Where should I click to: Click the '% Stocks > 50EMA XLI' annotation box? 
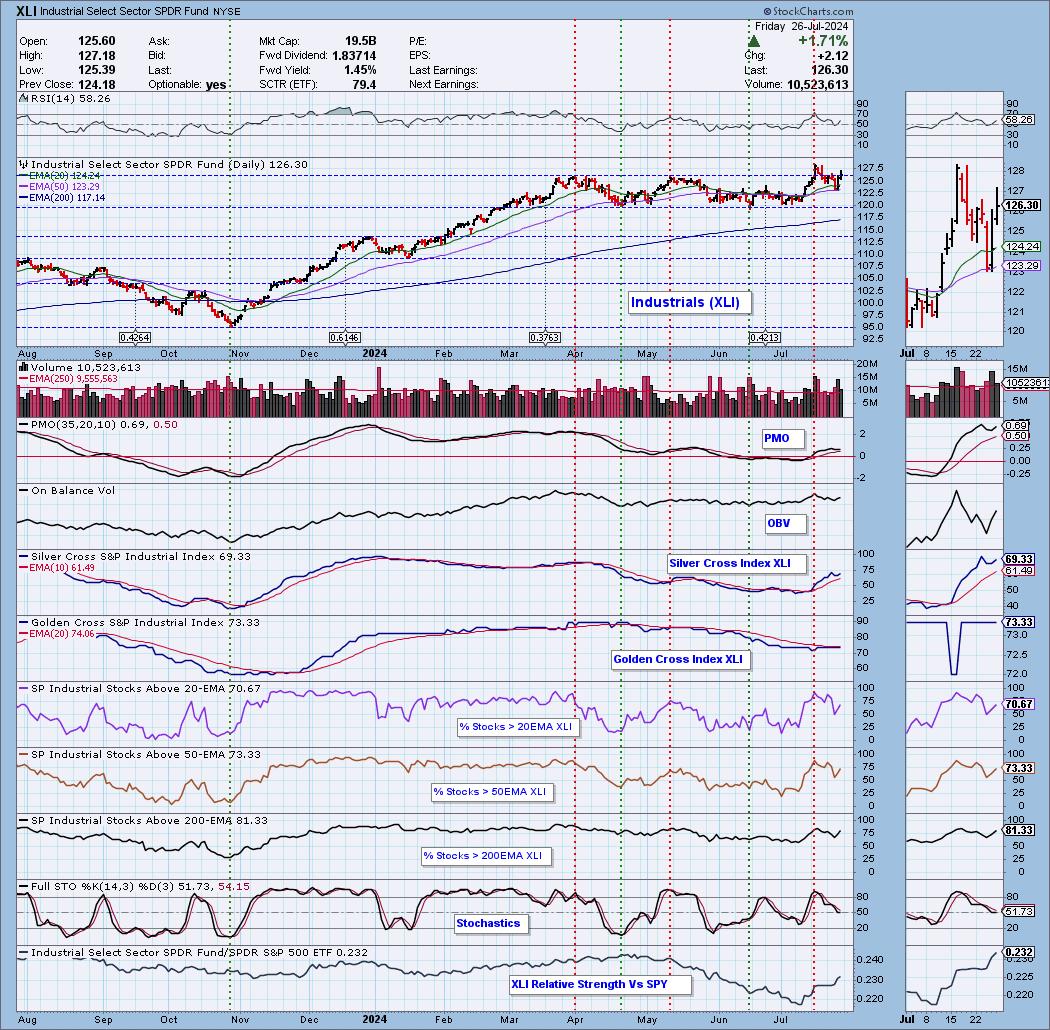490,792
